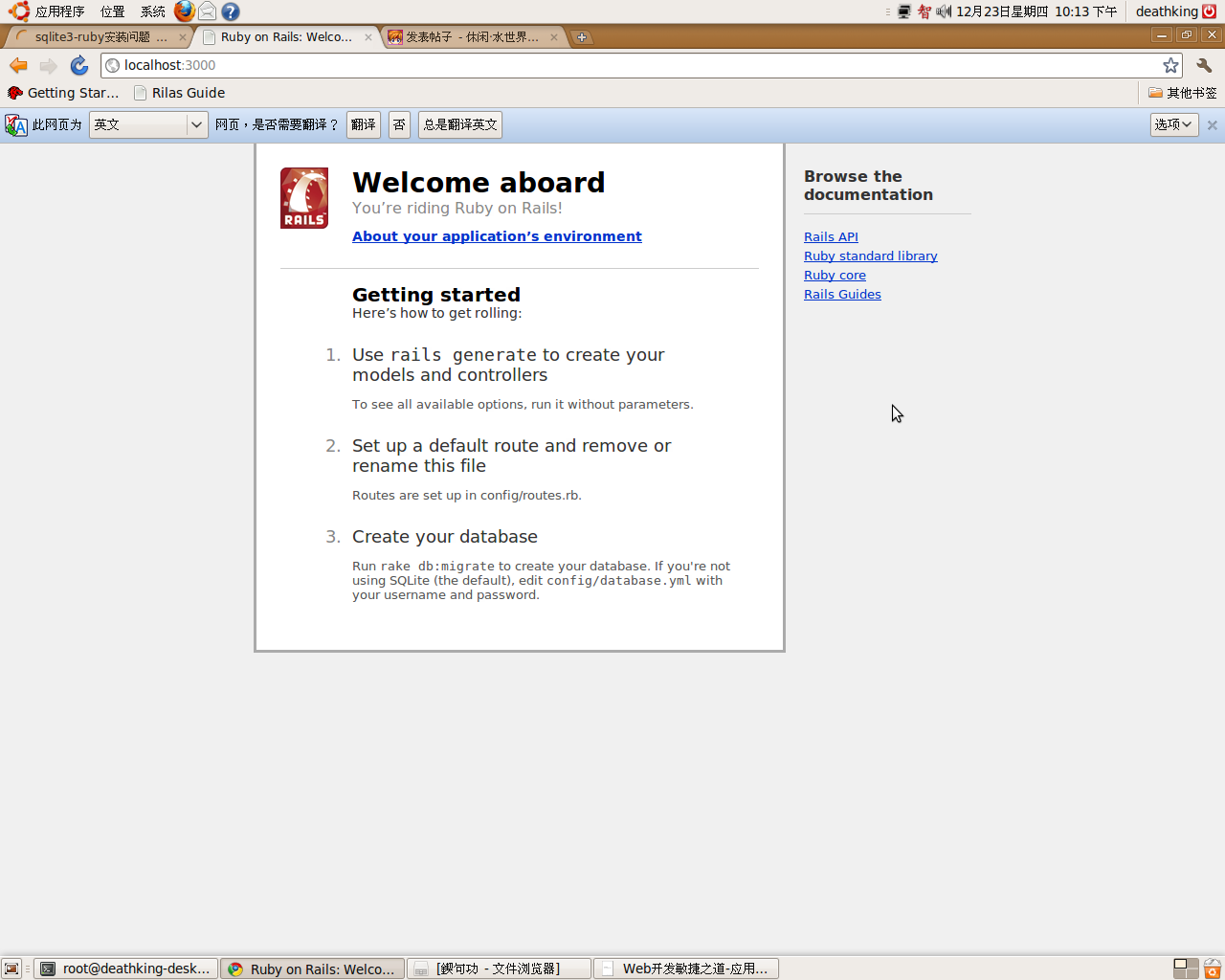Click 总是翻译英文 always translate button
This screenshot has width=1225, height=980.
[x=460, y=125]
